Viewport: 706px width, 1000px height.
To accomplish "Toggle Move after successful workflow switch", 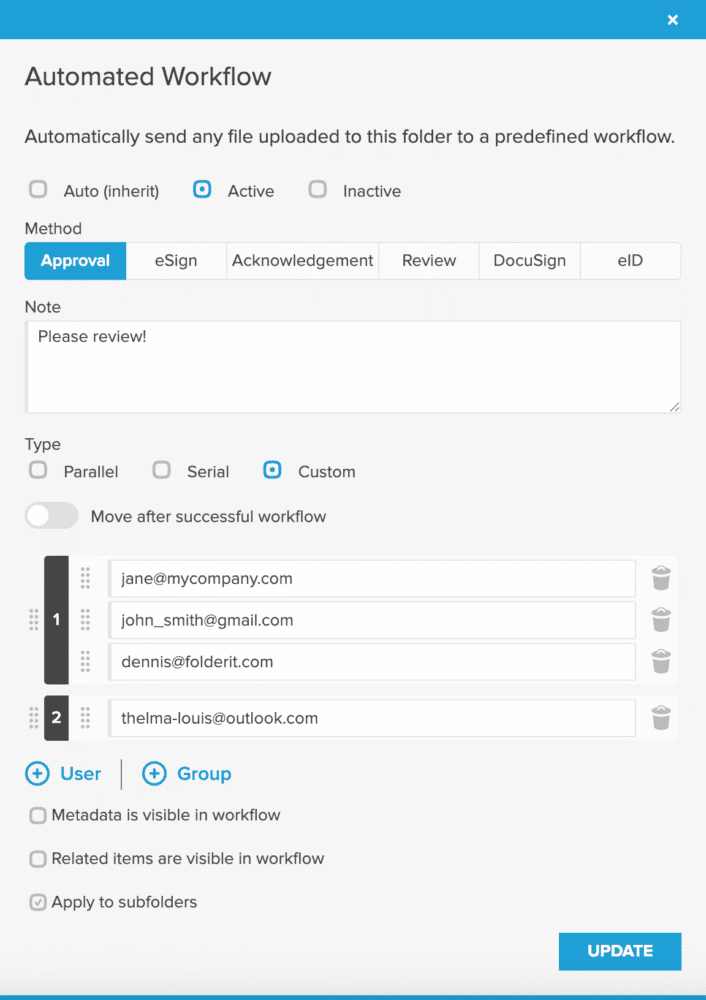I will (52, 516).
